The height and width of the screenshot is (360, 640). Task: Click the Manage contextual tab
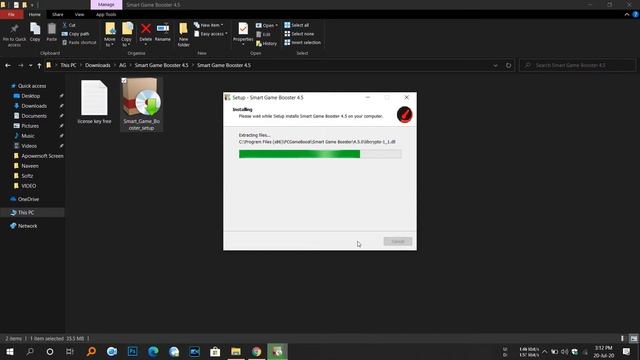point(106,4)
